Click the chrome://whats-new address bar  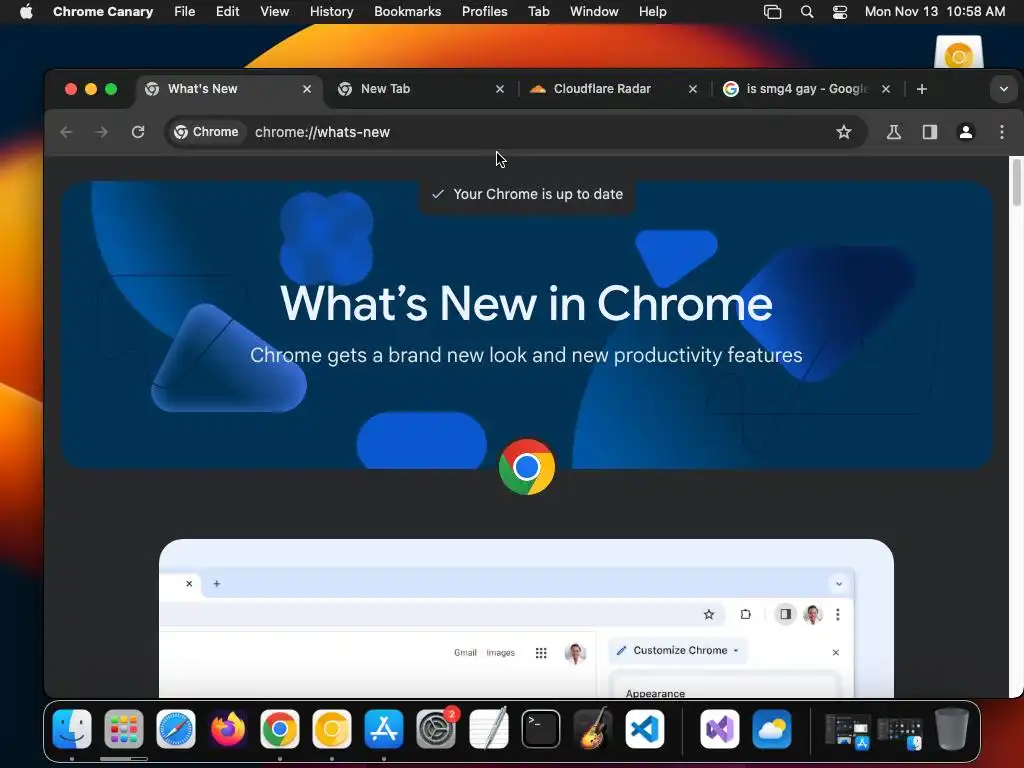pyautogui.click(x=516, y=132)
